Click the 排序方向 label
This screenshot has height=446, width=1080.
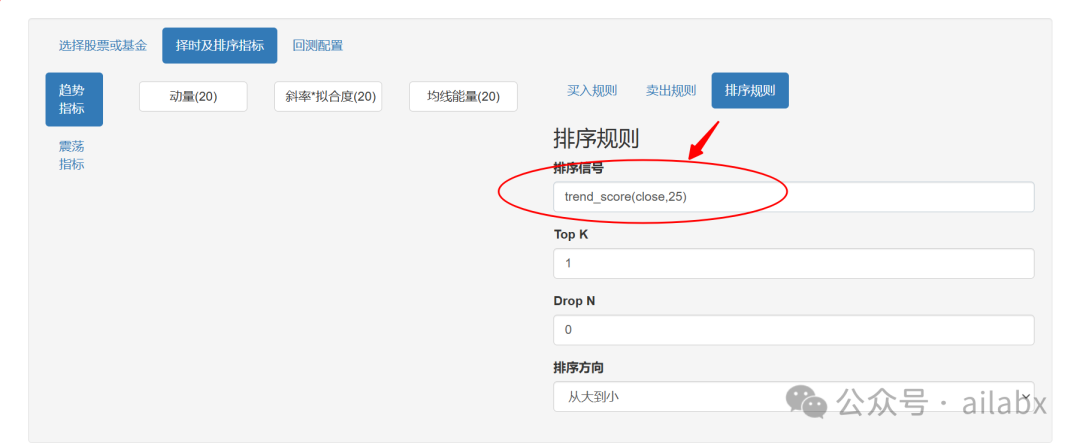pyautogui.click(x=579, y=368)
